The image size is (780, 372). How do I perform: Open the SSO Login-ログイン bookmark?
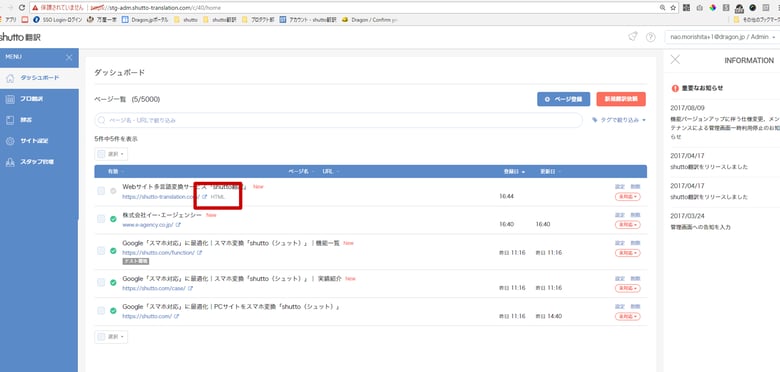click(58, 20)
